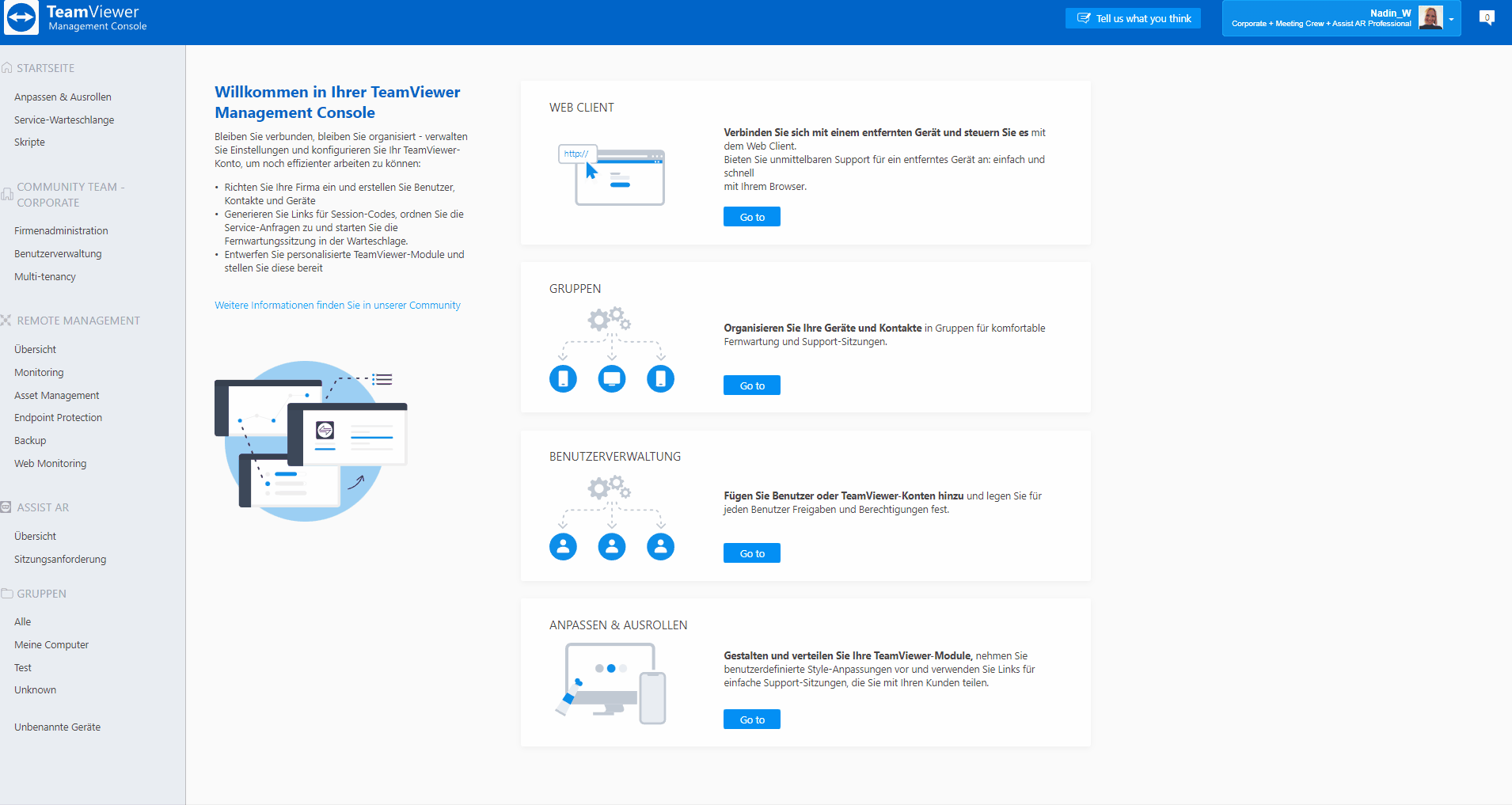Image resolution: width=1512 pixels, height=805 pixels.
Task: Click the Assist AR section icon
Action: [6, 507]
